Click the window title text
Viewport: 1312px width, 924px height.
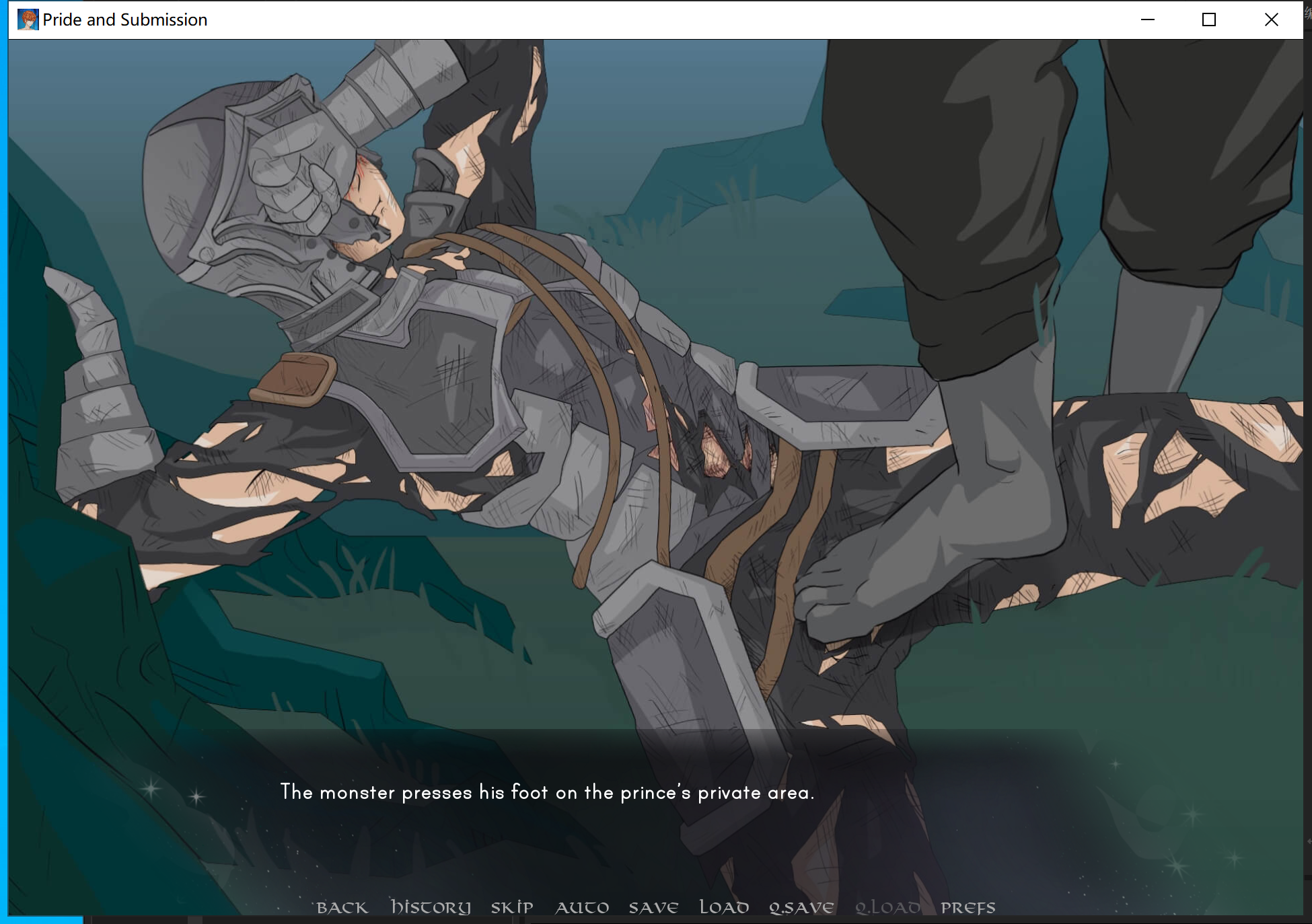(124, 20)
